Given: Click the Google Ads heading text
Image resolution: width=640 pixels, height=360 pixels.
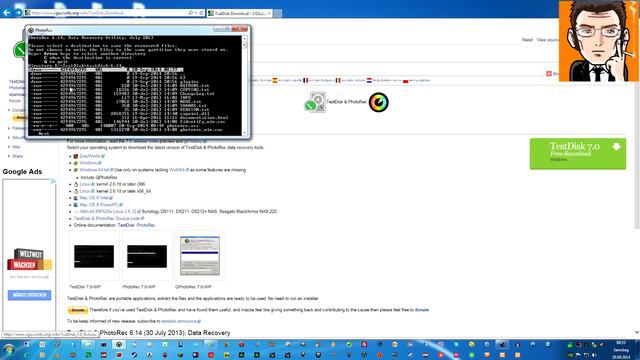Looking at the screenshot, I should (22, 172).
